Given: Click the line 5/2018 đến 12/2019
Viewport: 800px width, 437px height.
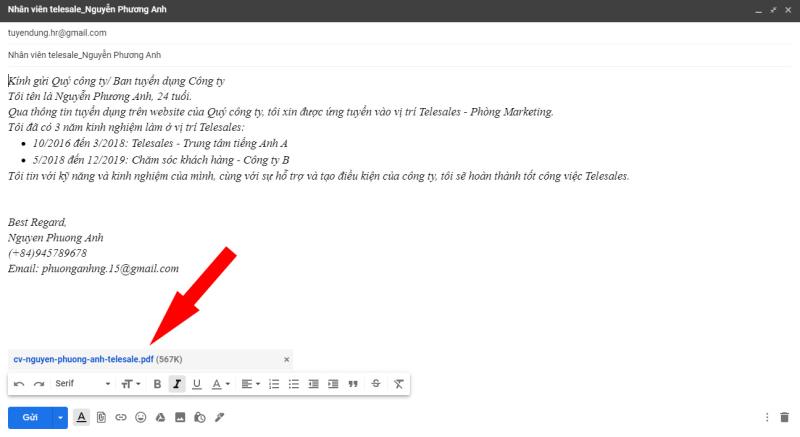Looking at the screenshot, I should pyautogui.click(x=161, y=160).
